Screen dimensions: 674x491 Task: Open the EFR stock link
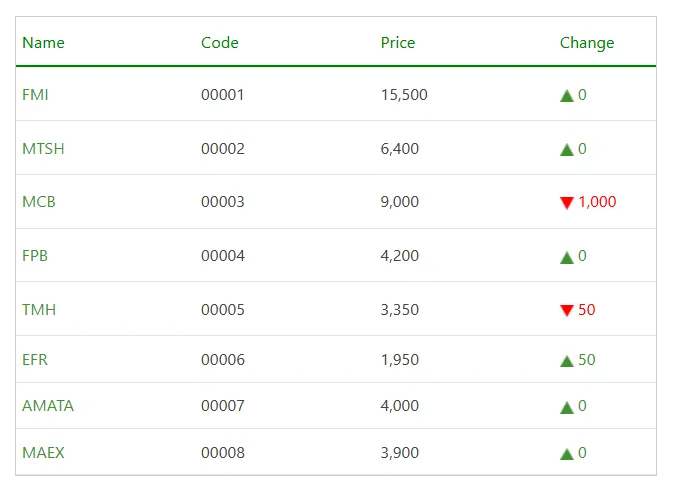tap(35, 360)
